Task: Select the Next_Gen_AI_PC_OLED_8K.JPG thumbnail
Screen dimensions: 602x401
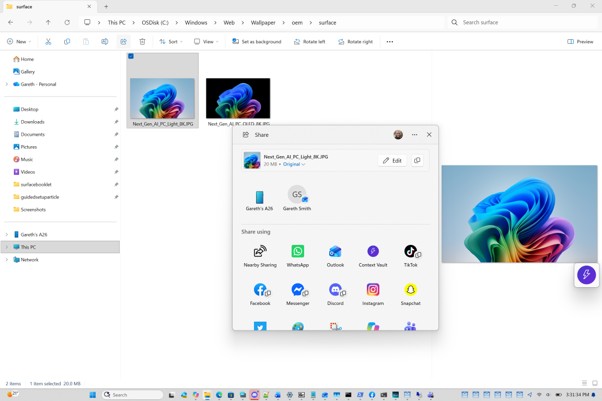Action: tap(238, 98)
